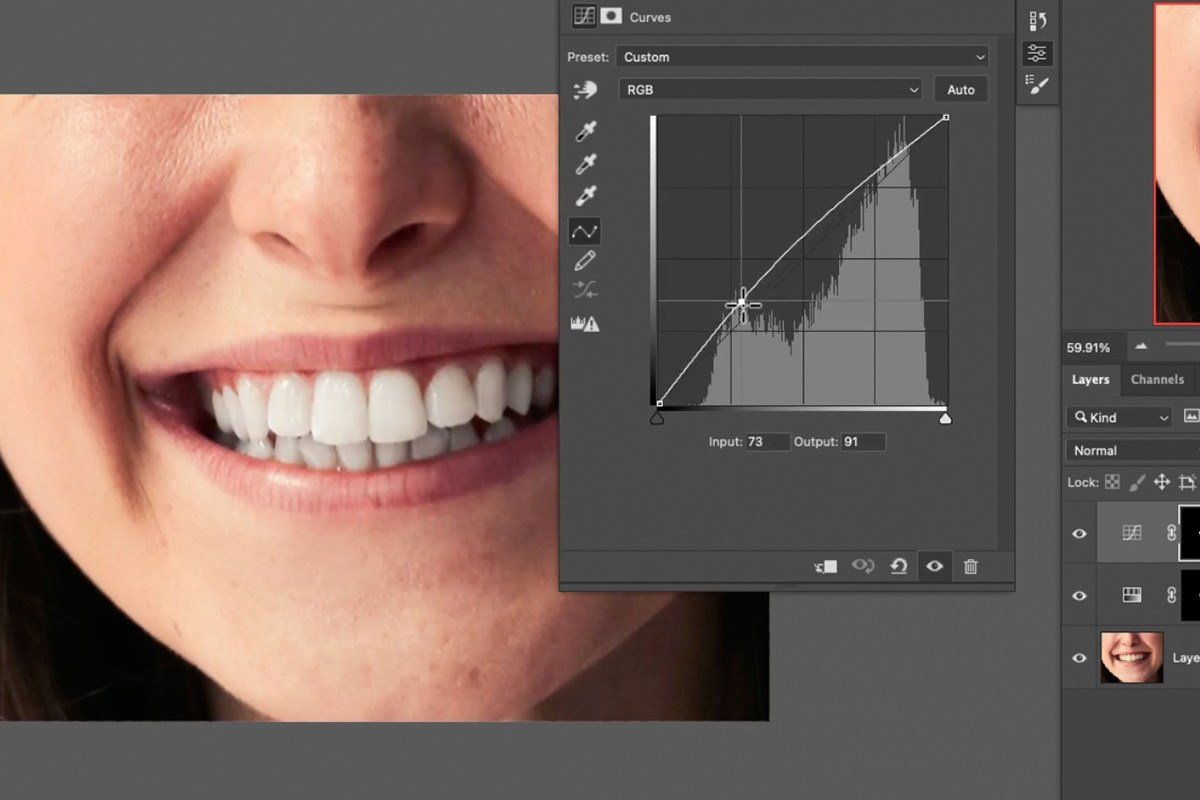1200x800 pixels.
Task: Click the Navigator zoom out mountain icon
Action: [x=1141, y=346]
